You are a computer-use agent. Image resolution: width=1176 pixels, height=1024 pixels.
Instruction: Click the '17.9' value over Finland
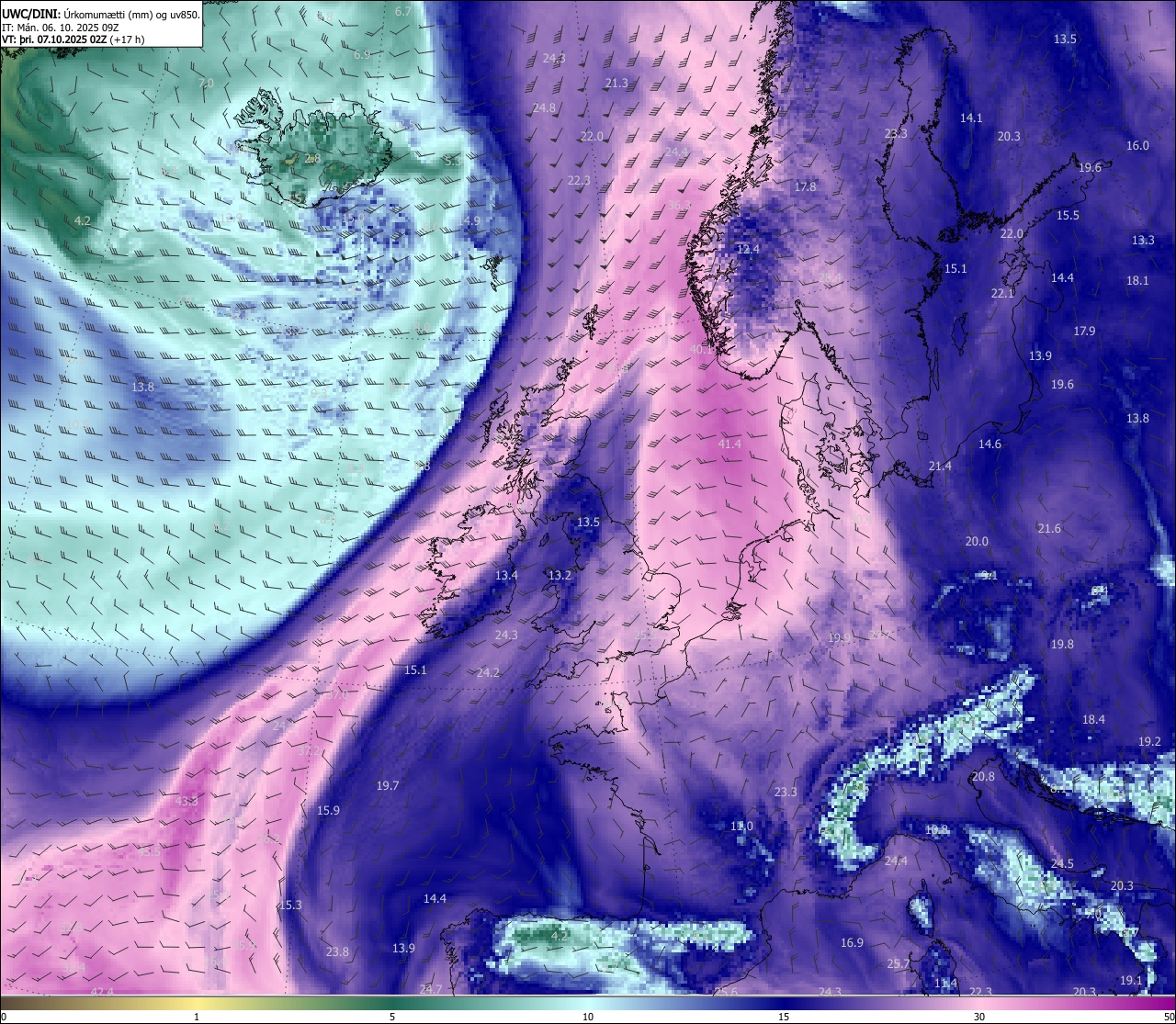1084,332
